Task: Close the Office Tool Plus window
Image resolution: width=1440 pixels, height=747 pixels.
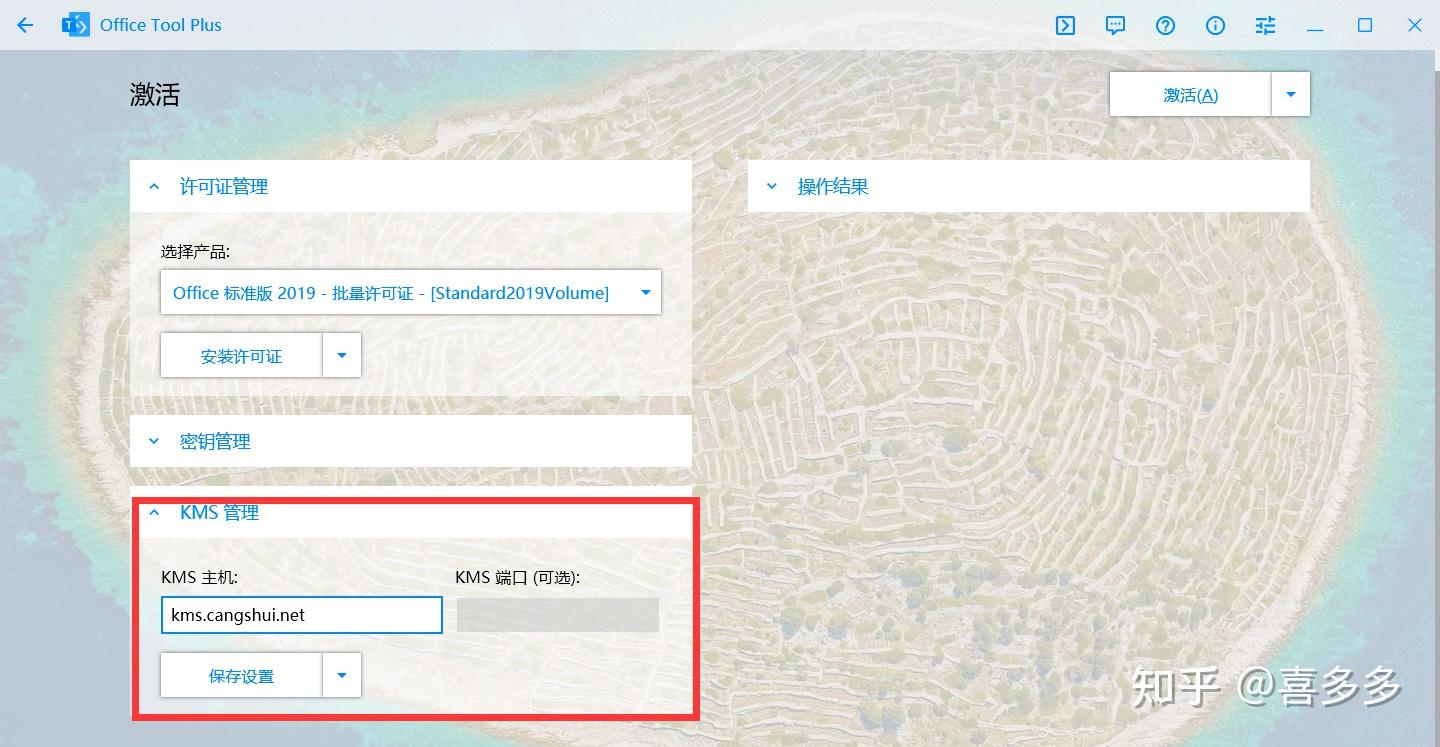Action: click(1415, 25)
